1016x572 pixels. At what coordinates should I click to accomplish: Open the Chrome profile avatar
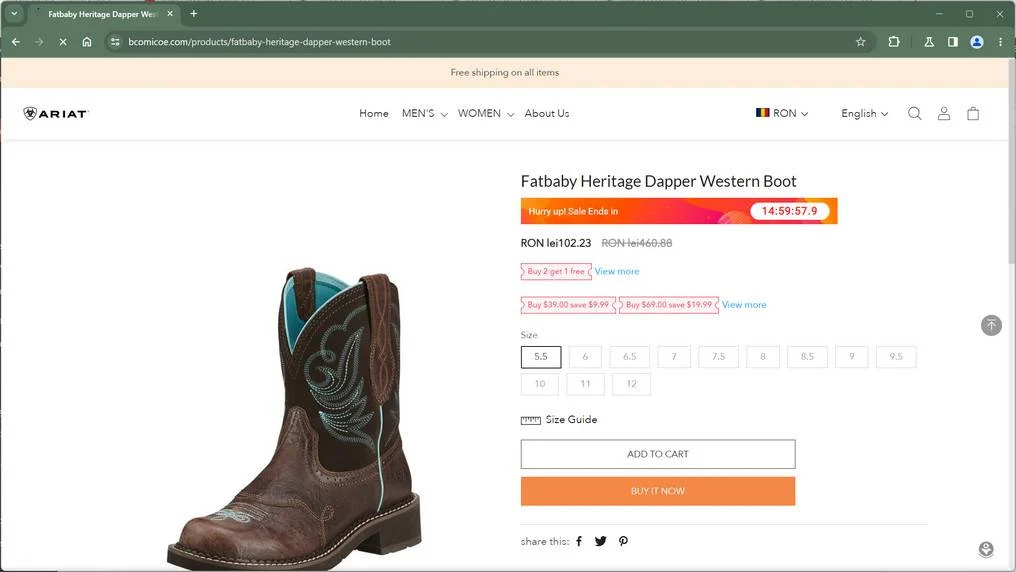tap(976, 41)
